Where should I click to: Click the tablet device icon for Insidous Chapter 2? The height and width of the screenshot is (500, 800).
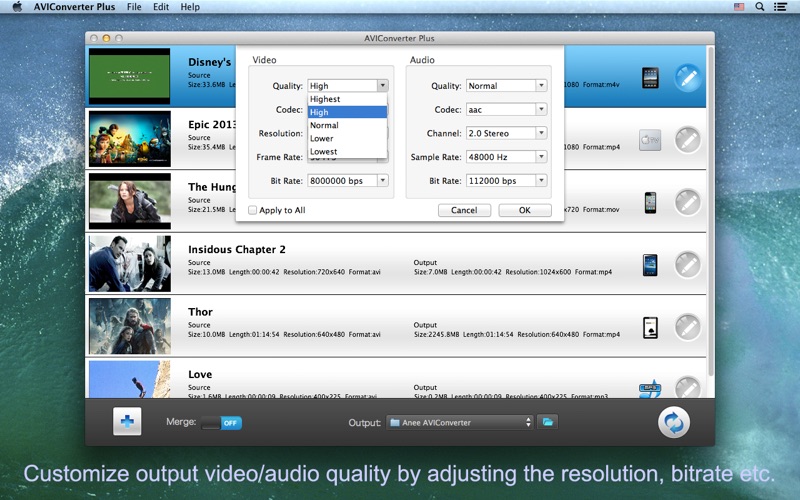[650, 265]
